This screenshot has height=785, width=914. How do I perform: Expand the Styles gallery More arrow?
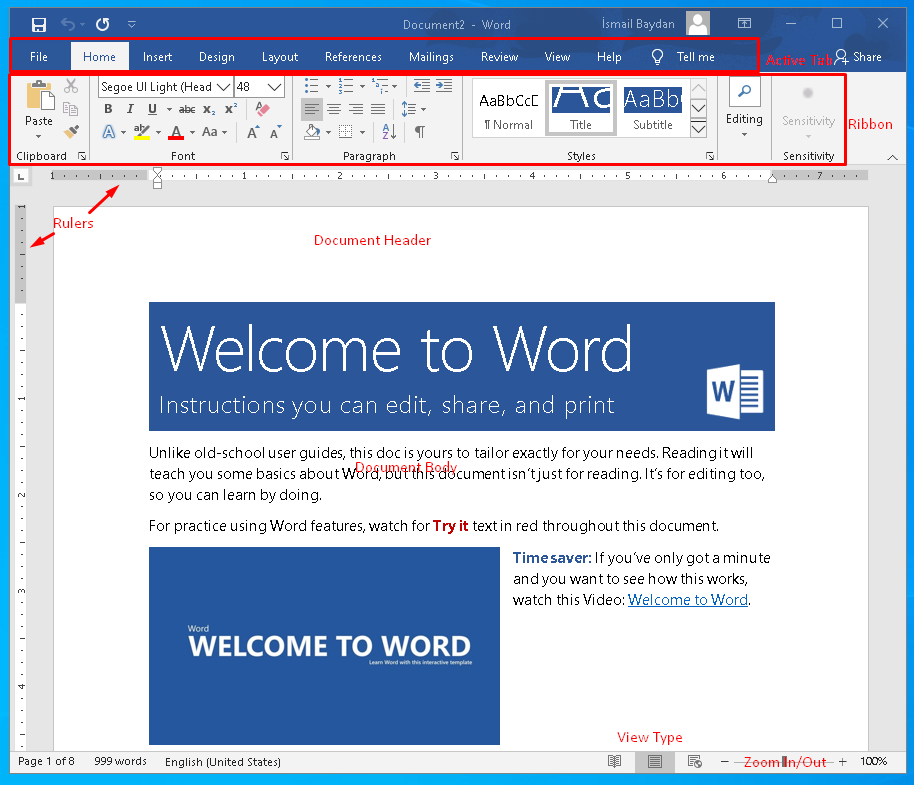click(698, 129)
